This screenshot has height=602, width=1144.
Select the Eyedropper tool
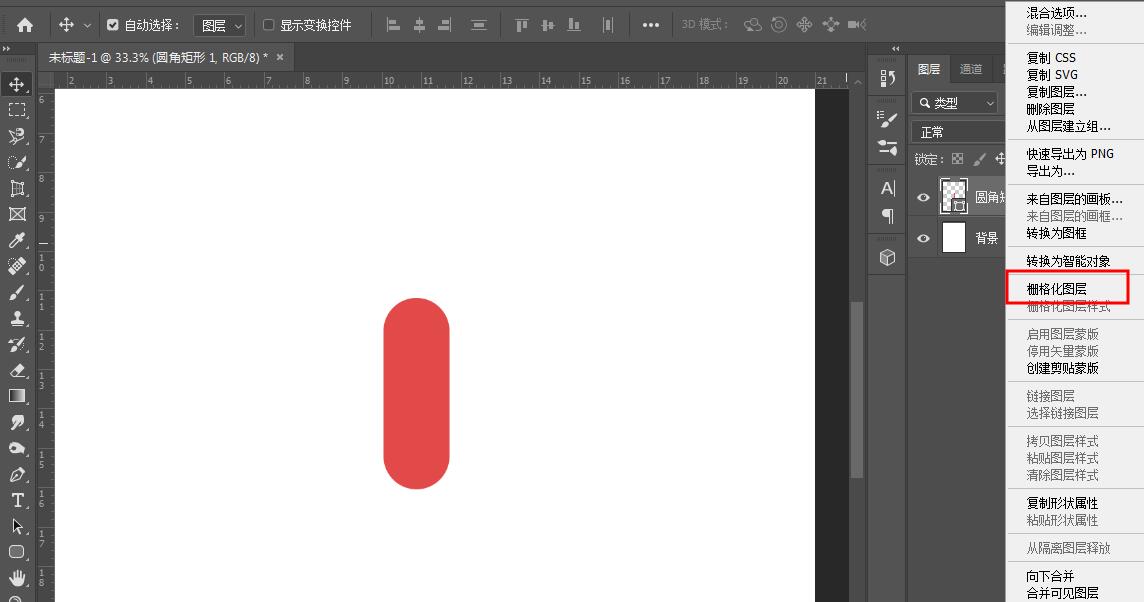pos(16,240)
